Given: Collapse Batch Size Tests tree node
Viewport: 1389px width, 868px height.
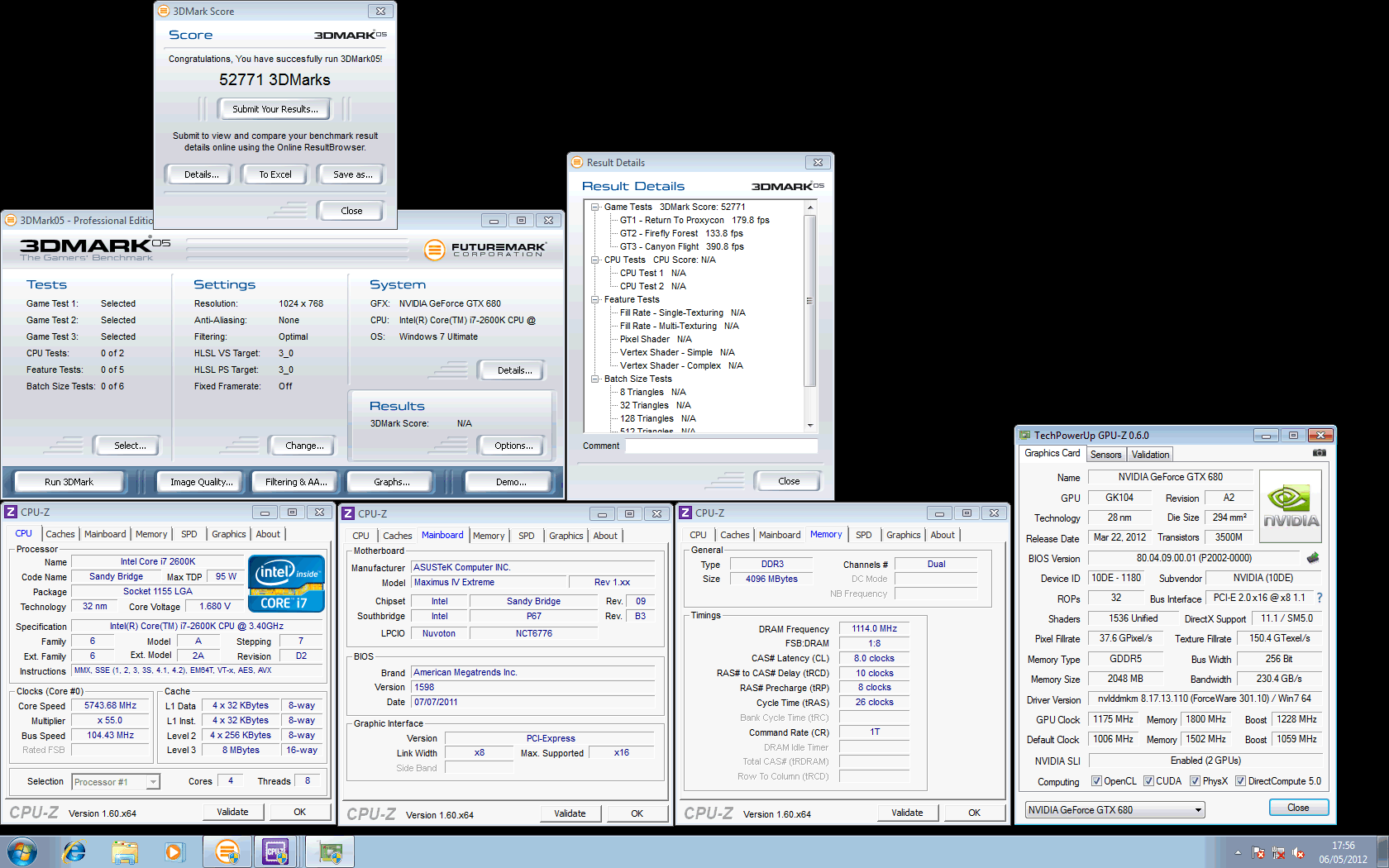Looking at the screenshot, I should 595,379.
